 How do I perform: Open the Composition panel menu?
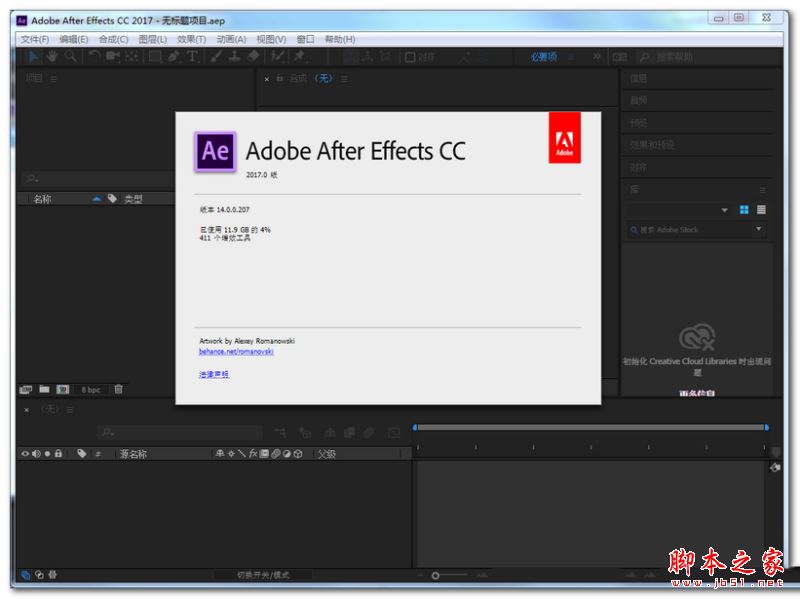(344, 79)
